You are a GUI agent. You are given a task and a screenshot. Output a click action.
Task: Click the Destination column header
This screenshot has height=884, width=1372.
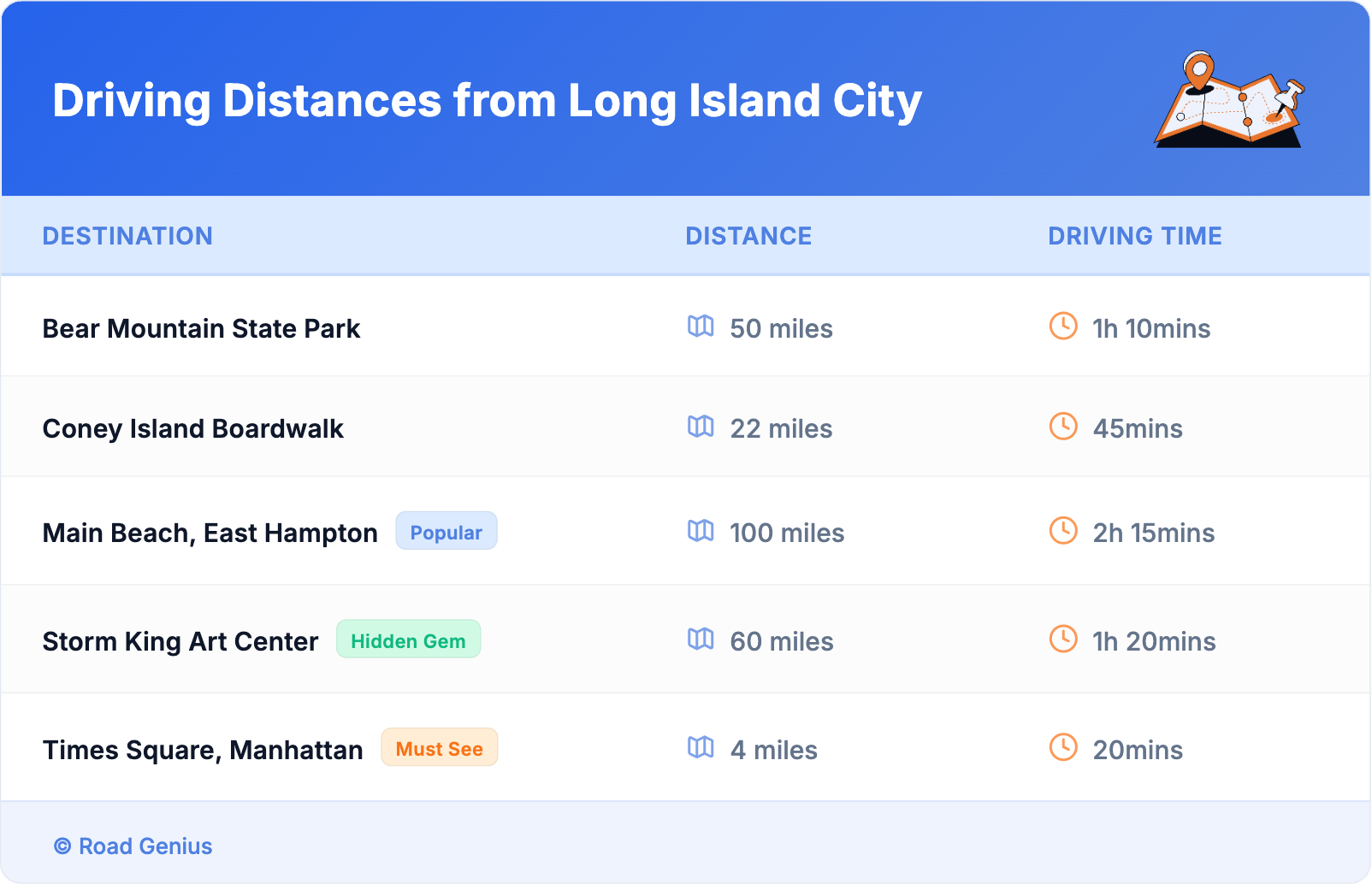(x=127, y=236)
